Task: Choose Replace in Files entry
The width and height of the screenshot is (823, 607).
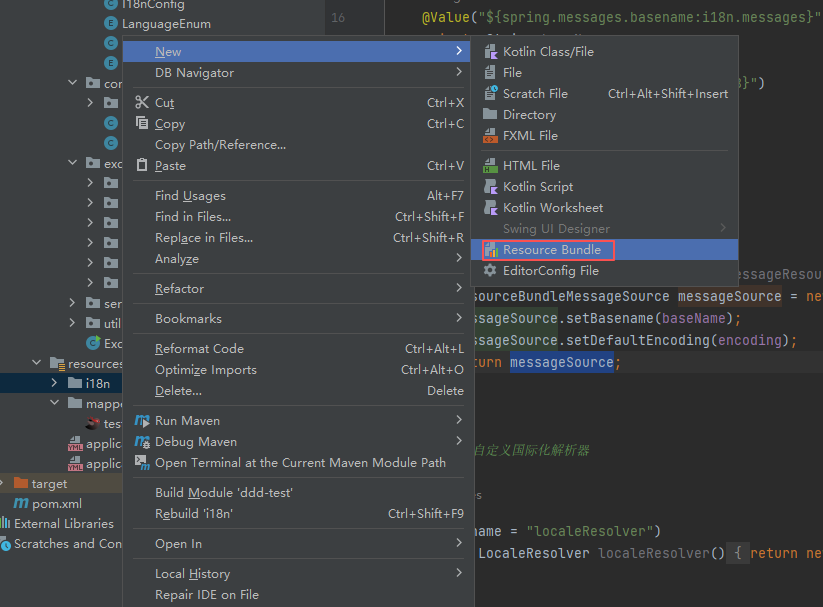Action: tap(299, 238)
